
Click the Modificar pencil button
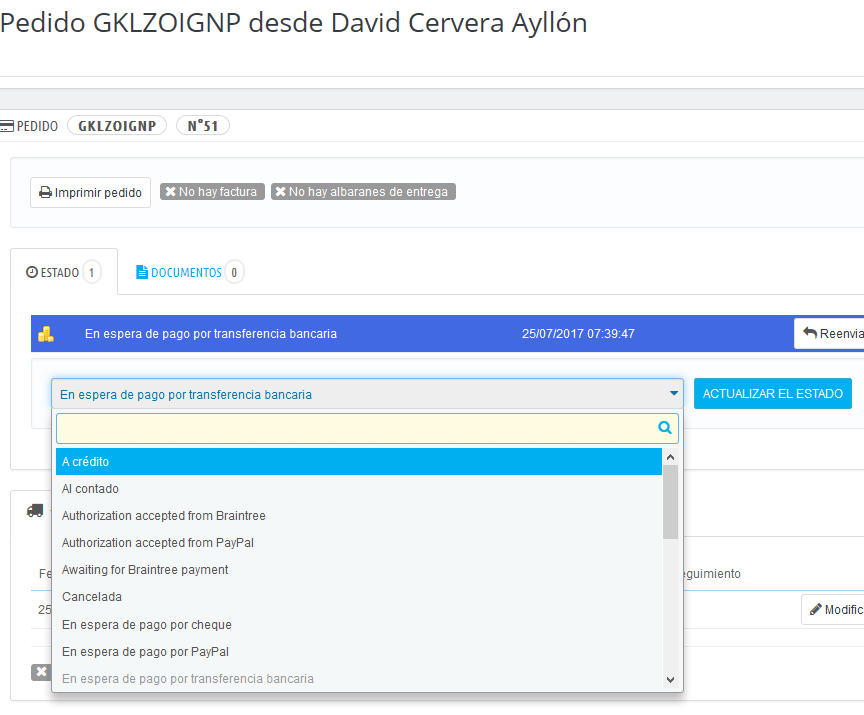(x=833, y=609)
